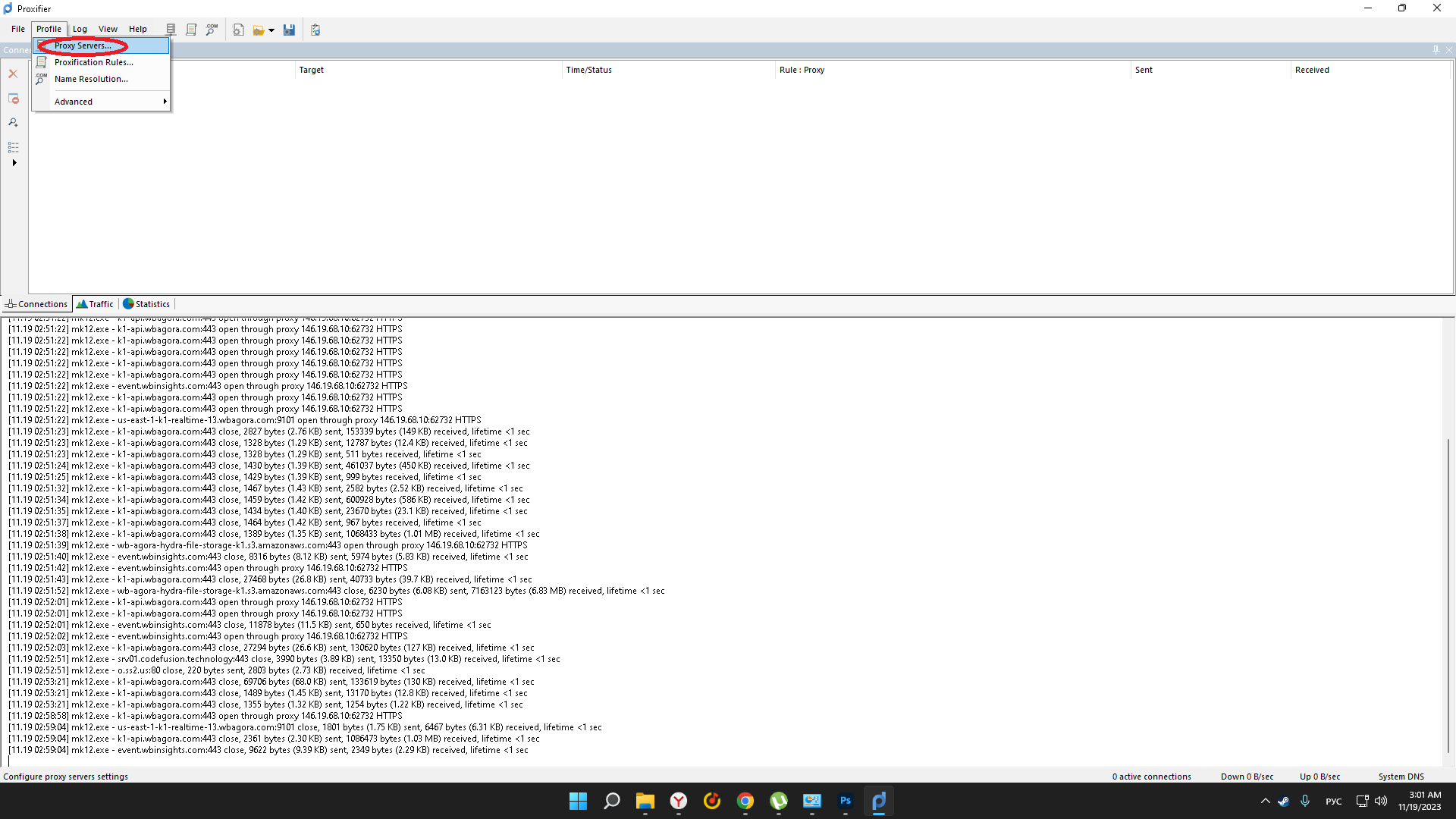Select Name Resolution... menu entry

(102, 79)
